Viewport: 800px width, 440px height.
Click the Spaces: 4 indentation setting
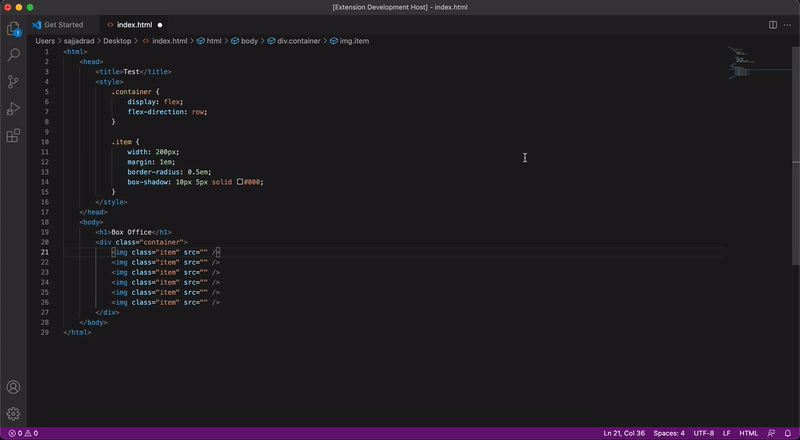669,433
